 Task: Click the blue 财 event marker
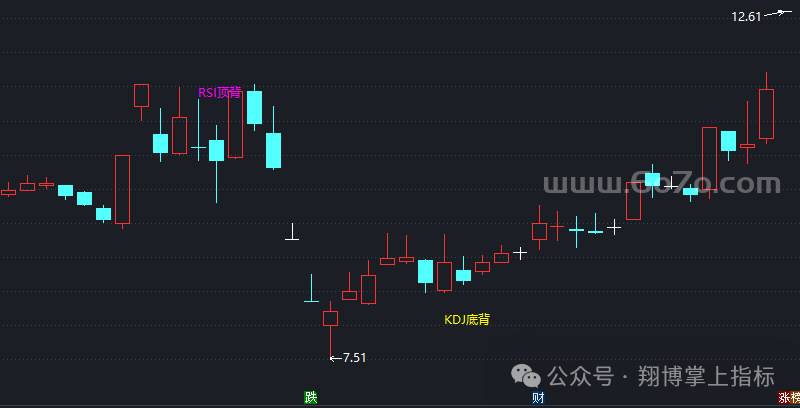pos(538,397)
